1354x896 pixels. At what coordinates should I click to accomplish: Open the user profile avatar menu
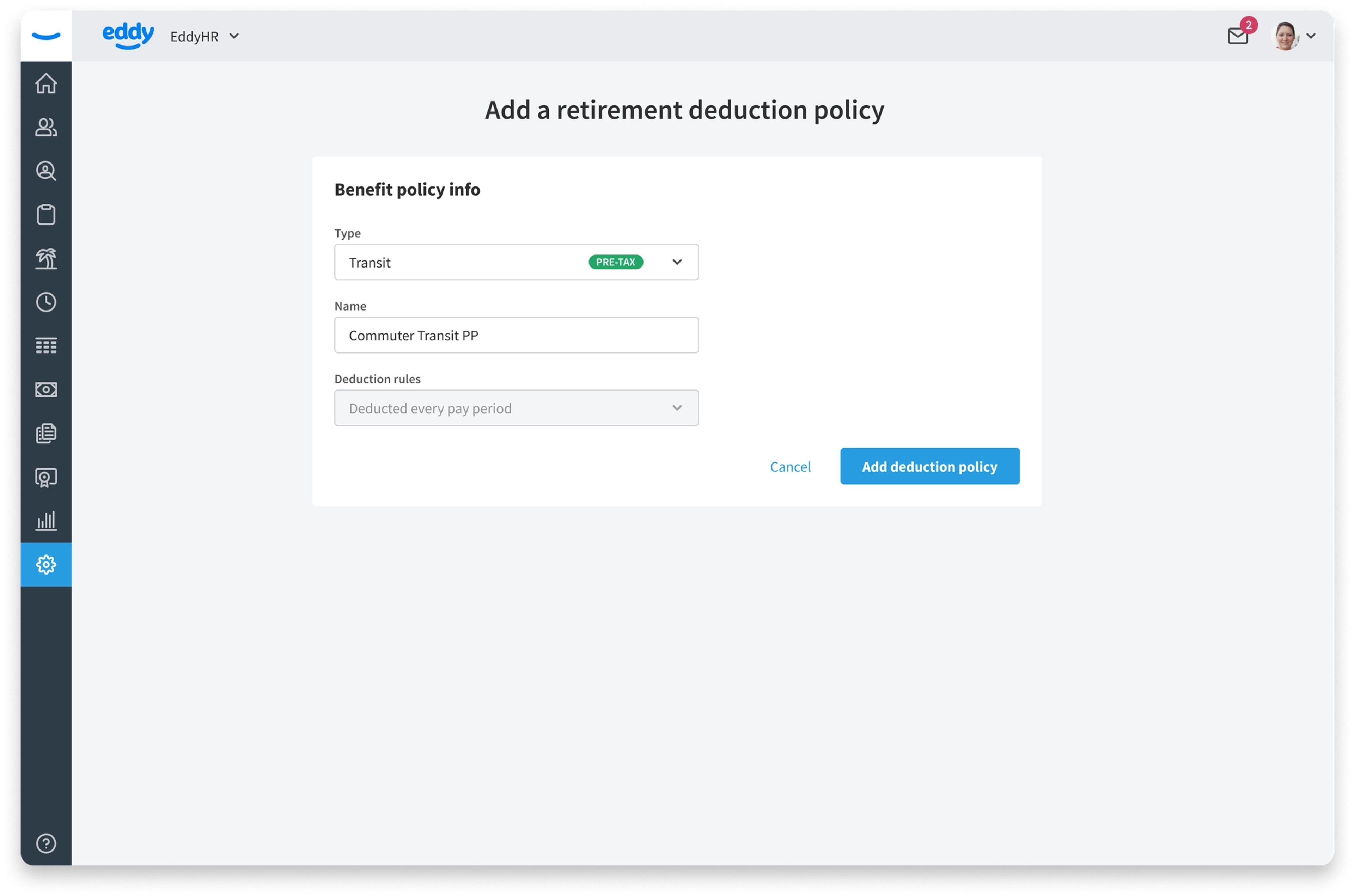[x=1293, y=36]
